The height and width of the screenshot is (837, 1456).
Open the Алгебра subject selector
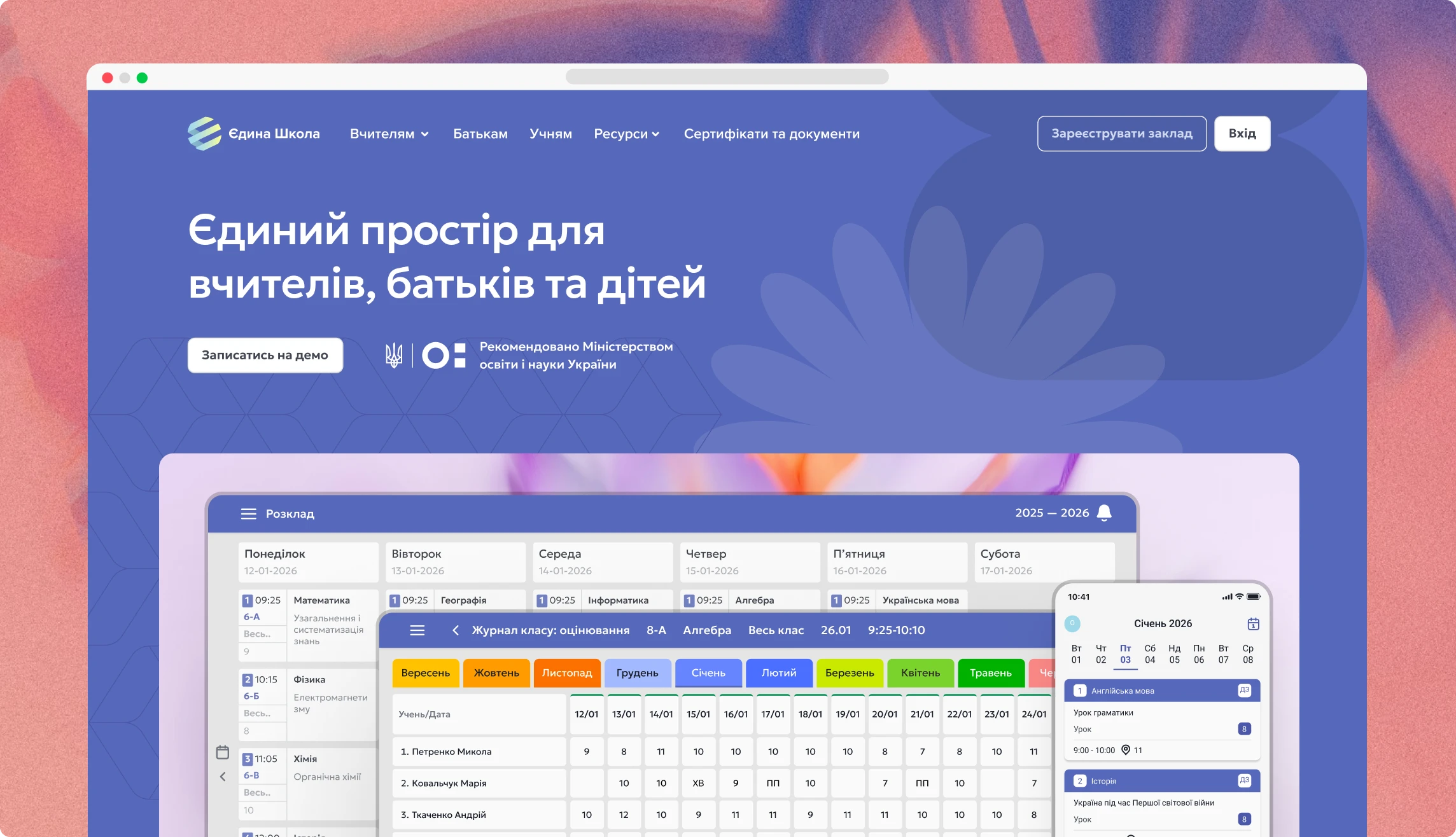point(707,630)
